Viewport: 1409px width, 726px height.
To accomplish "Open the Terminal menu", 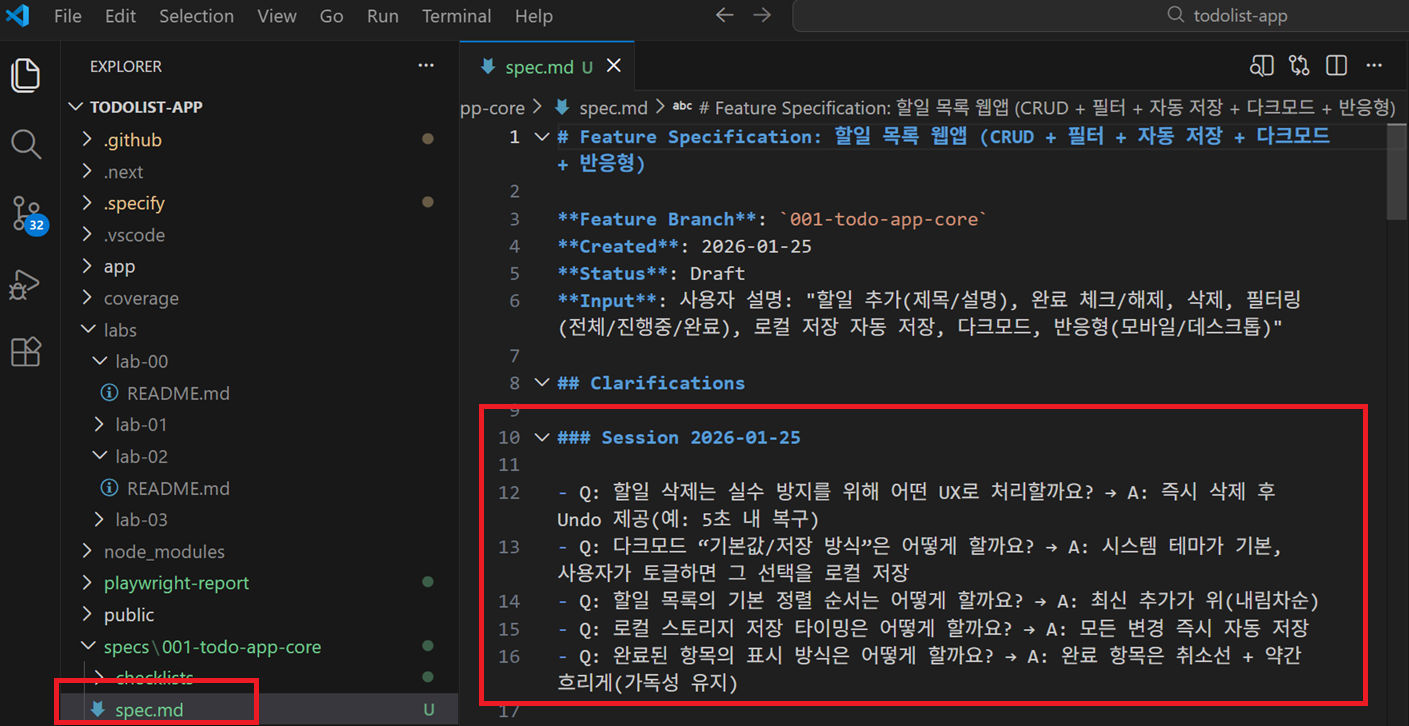I will [457, 16].
